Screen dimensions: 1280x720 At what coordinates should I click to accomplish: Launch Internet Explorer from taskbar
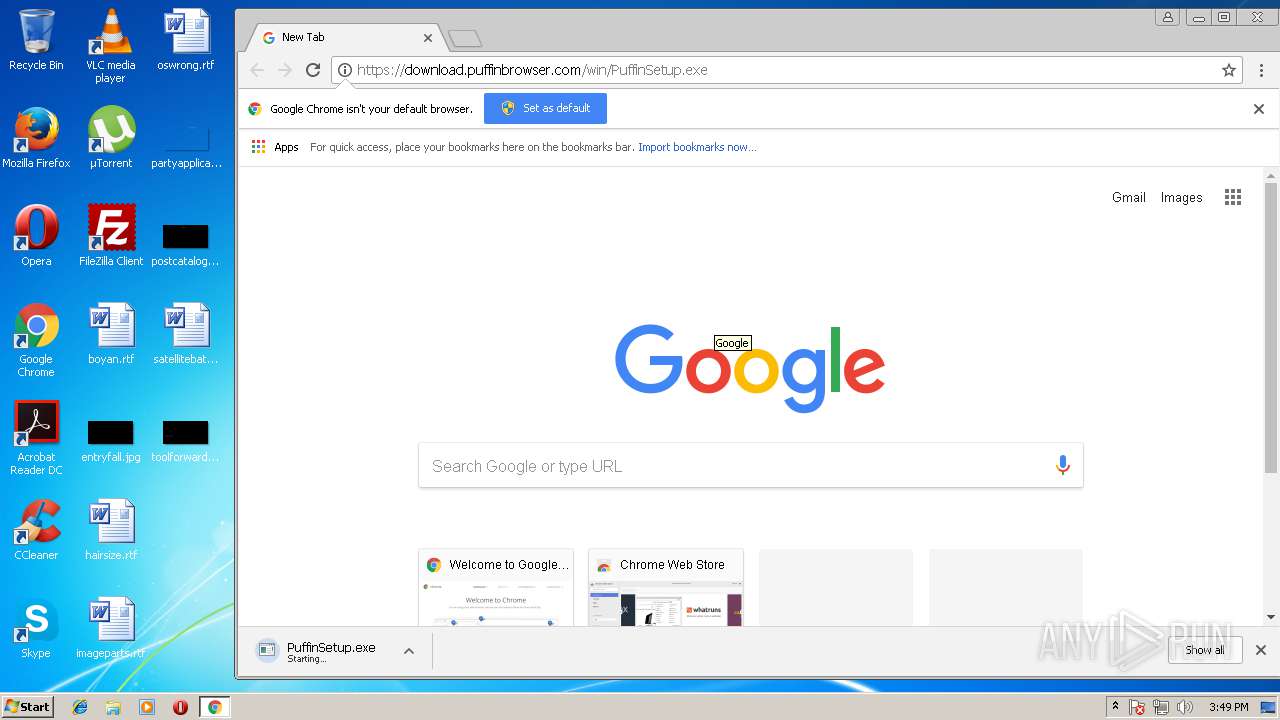pyautogui.click(x=80, y=707)
